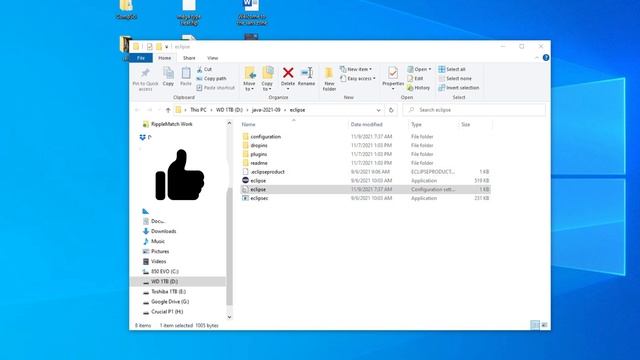Click Invert selection in ribbon
The width and height of the screenshot is (640, 360).
[459, 88]
